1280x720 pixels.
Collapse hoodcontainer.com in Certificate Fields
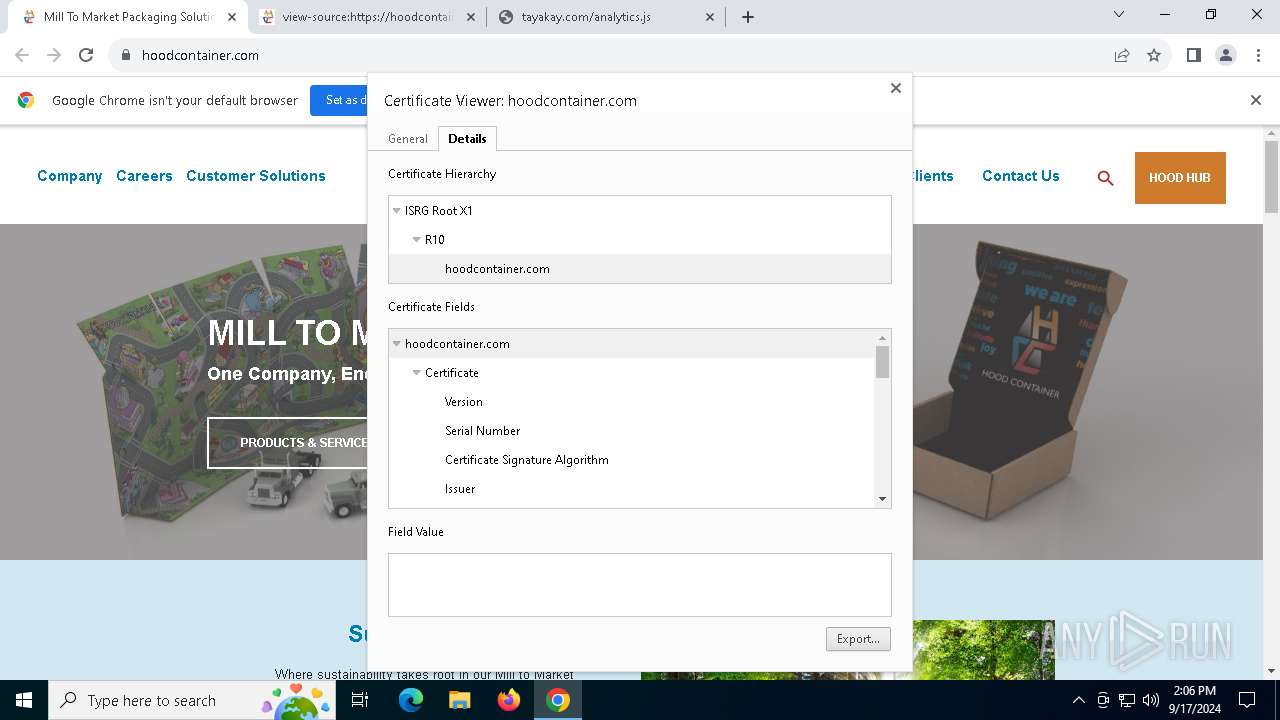pyautogui.click(x=397, y=344)
